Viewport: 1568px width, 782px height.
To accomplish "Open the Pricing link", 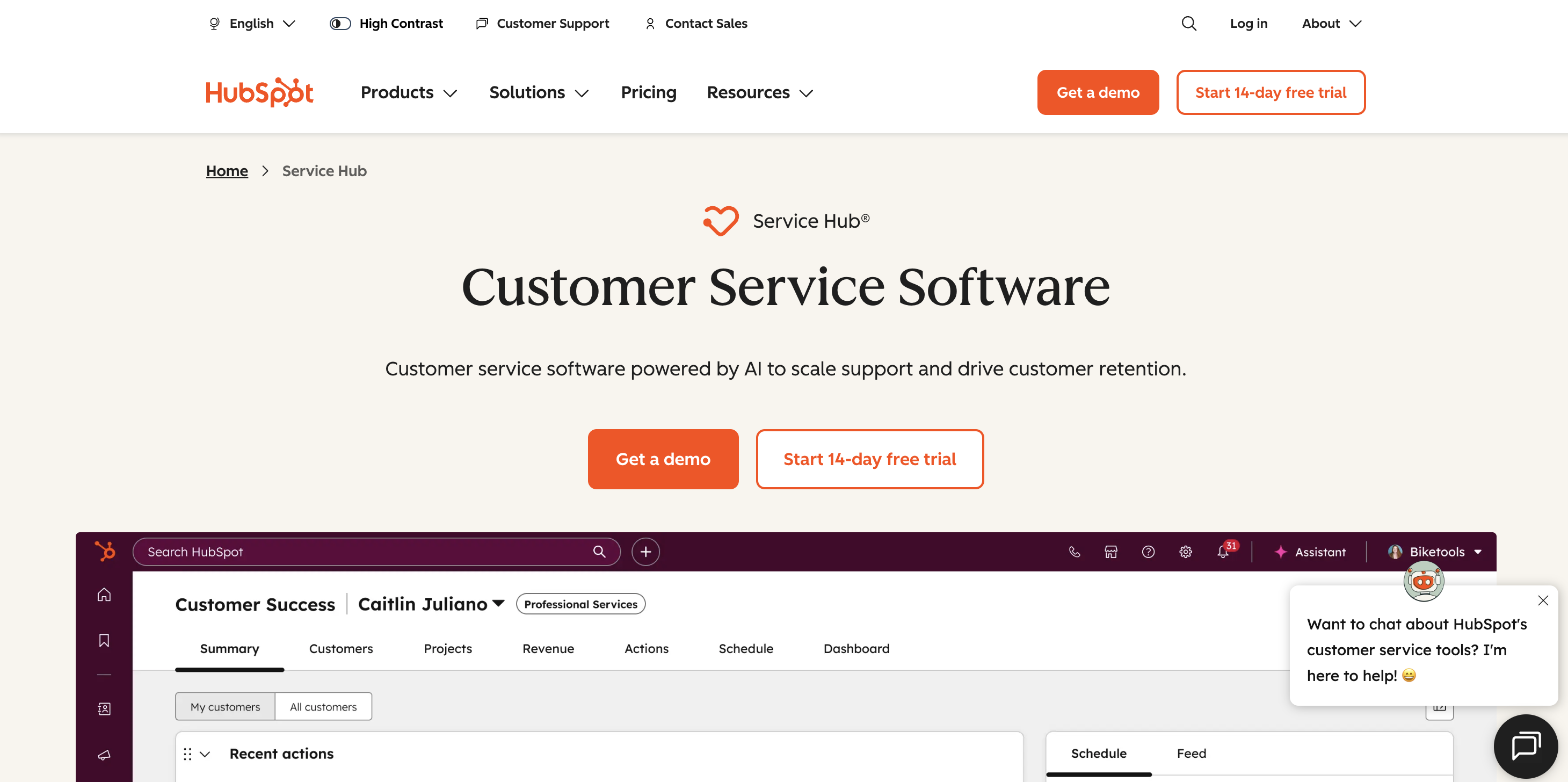I will coord(648,92).
